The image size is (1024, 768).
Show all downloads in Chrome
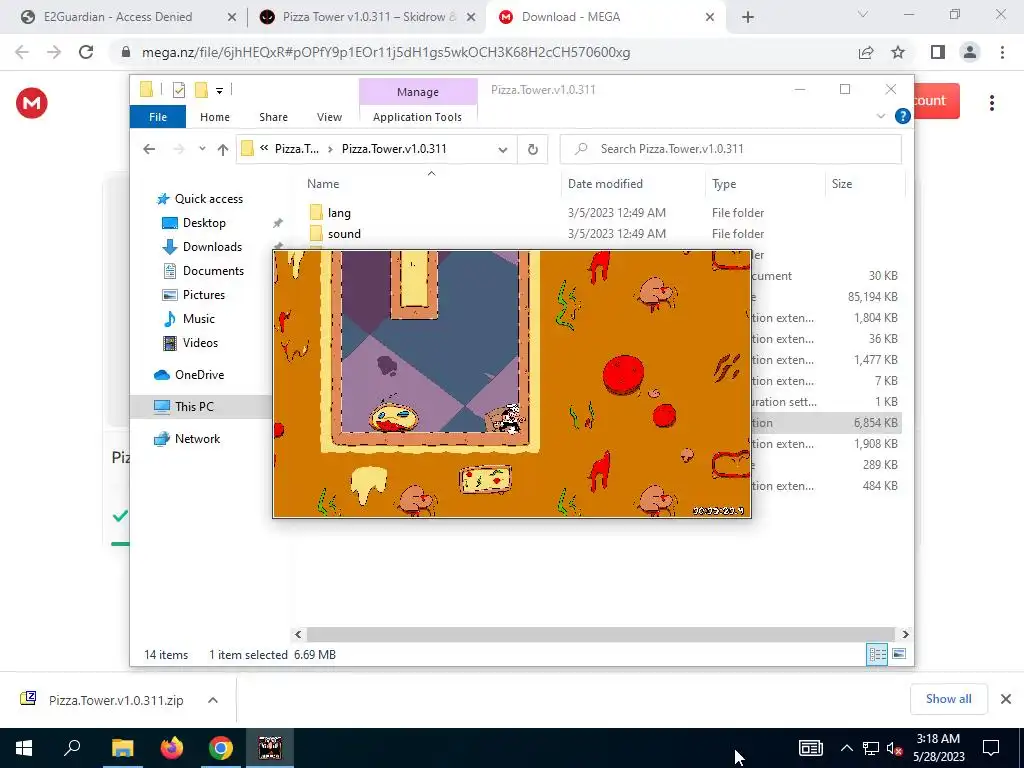tap(948, 699)
